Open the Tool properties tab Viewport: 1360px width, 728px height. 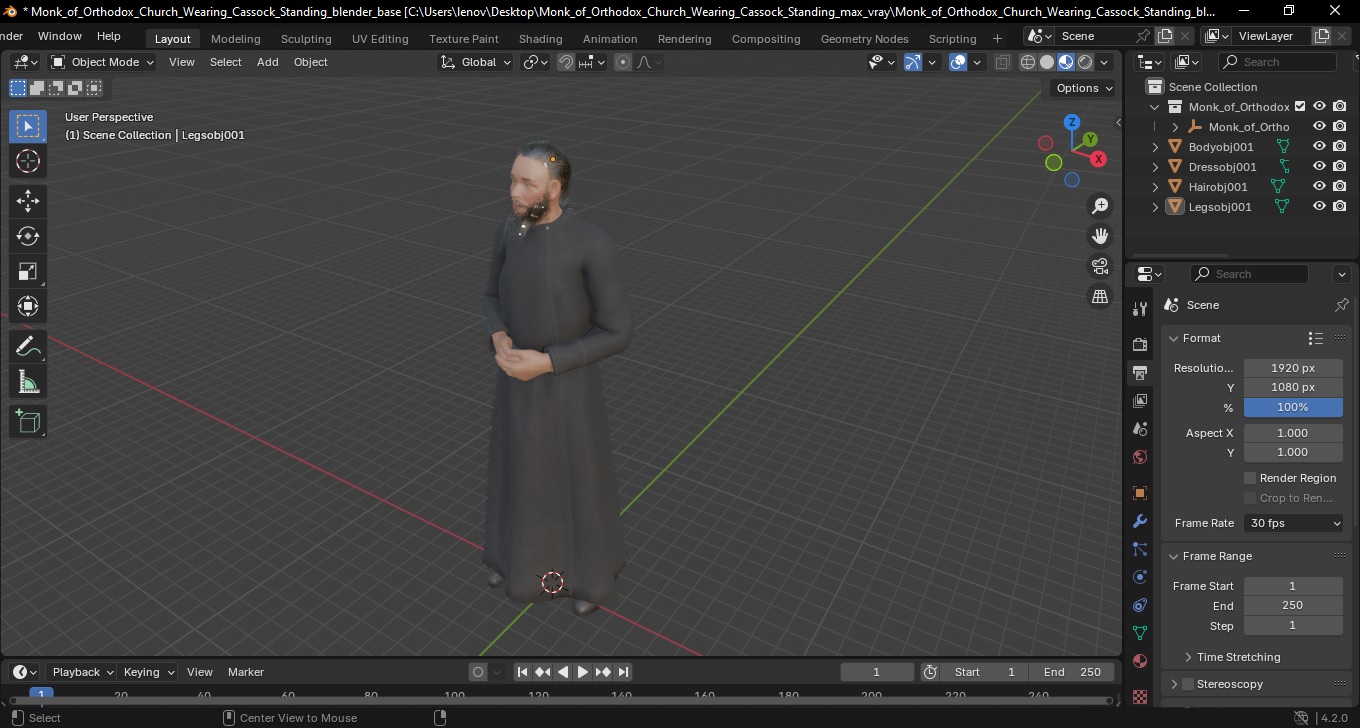click(x=1140, y=309)
